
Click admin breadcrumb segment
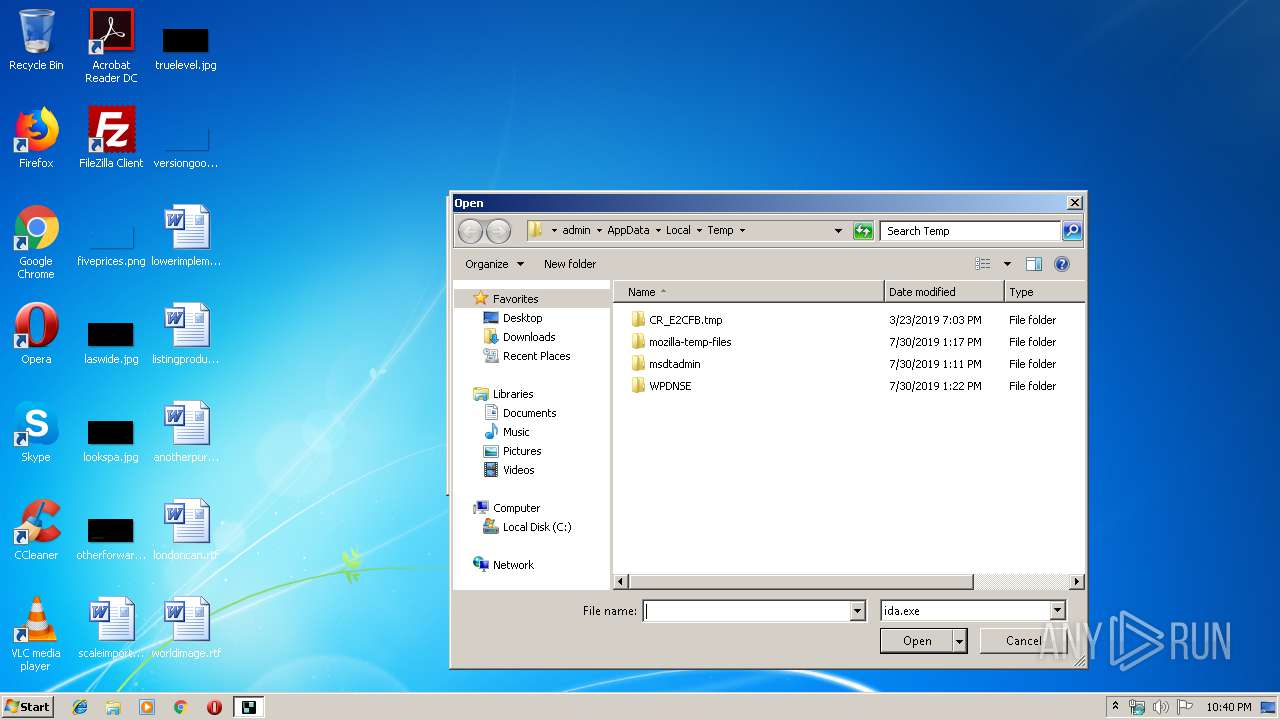pyautogui.click(x=576, y=231)
